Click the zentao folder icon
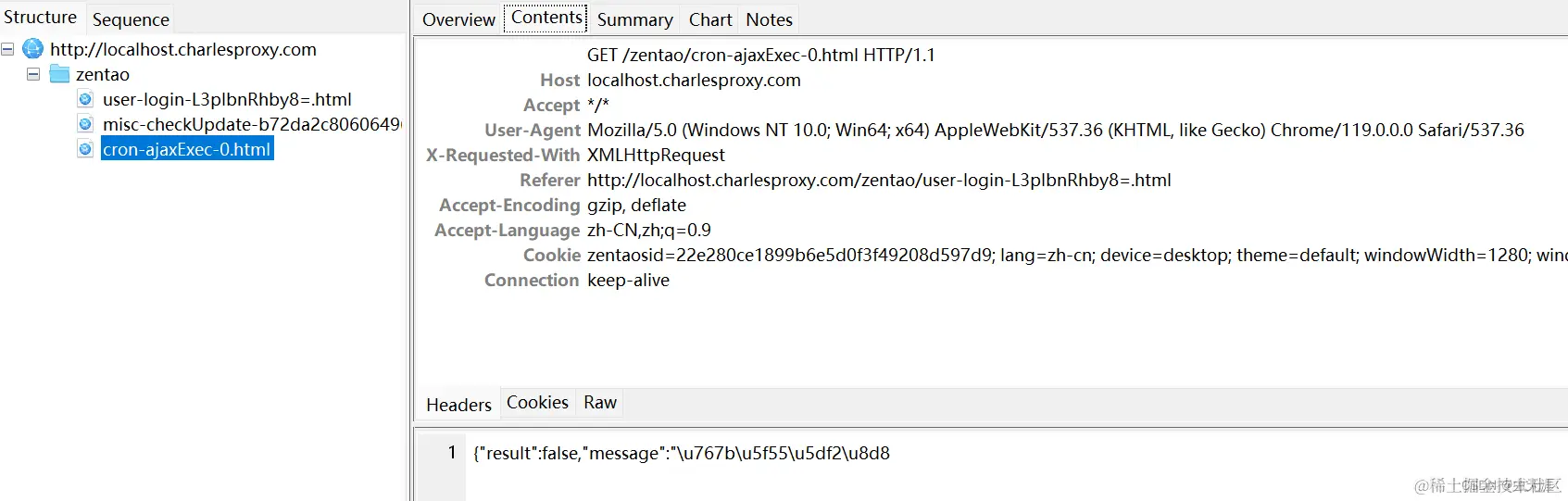Screen dimensions: 1568x501 tap(59, 73)
